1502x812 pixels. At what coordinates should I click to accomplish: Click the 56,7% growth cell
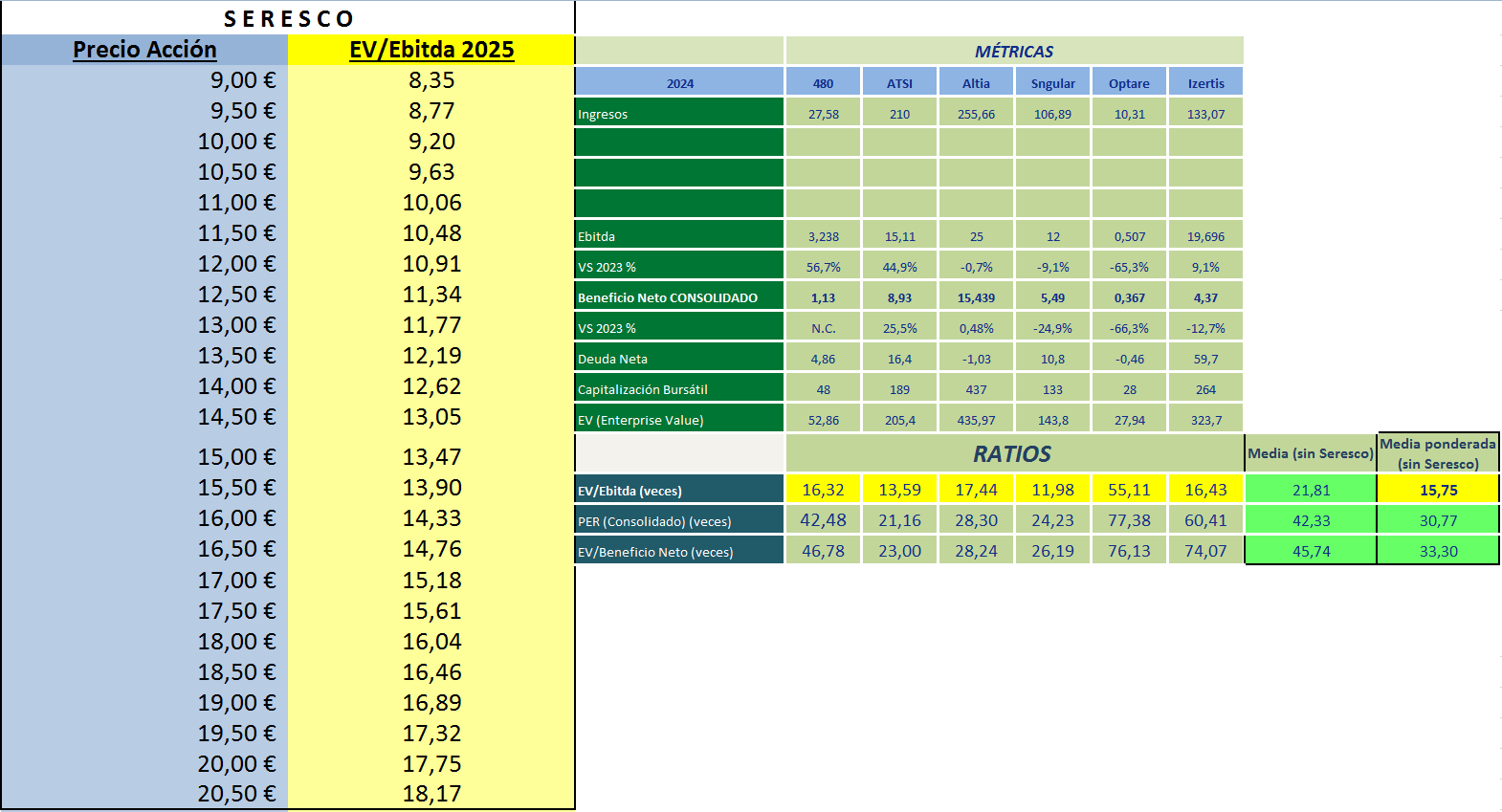tap(823, 267)
